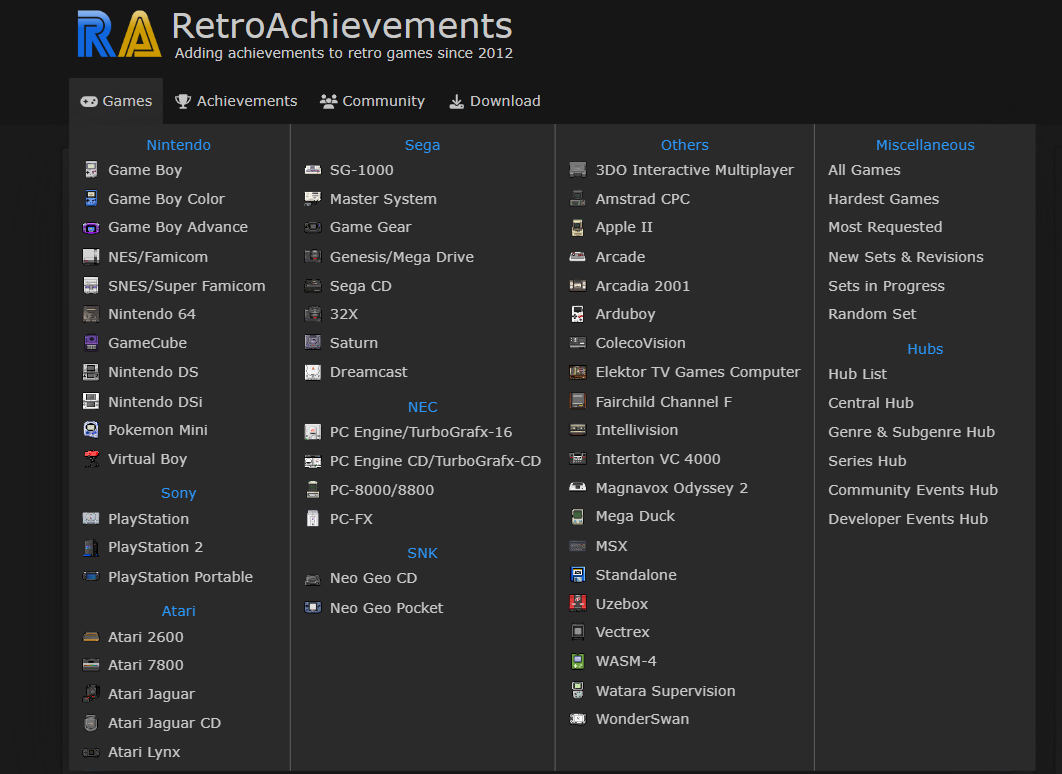Open the Community menu

pyautogui.click(x=372, y=100)
